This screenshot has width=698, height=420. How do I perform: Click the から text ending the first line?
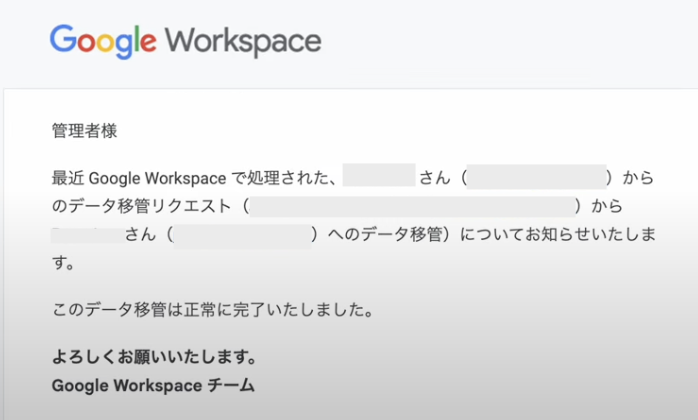pos(639,179)
